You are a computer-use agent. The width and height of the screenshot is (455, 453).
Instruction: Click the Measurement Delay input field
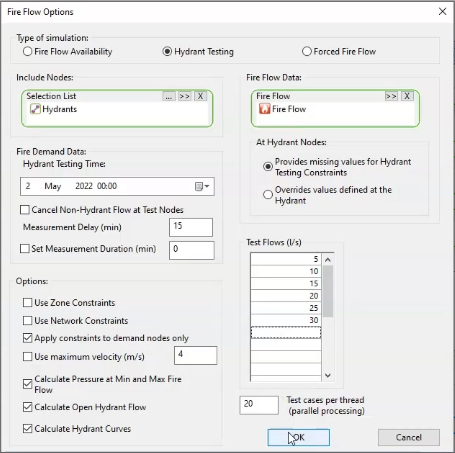click(x=191, y=227)
